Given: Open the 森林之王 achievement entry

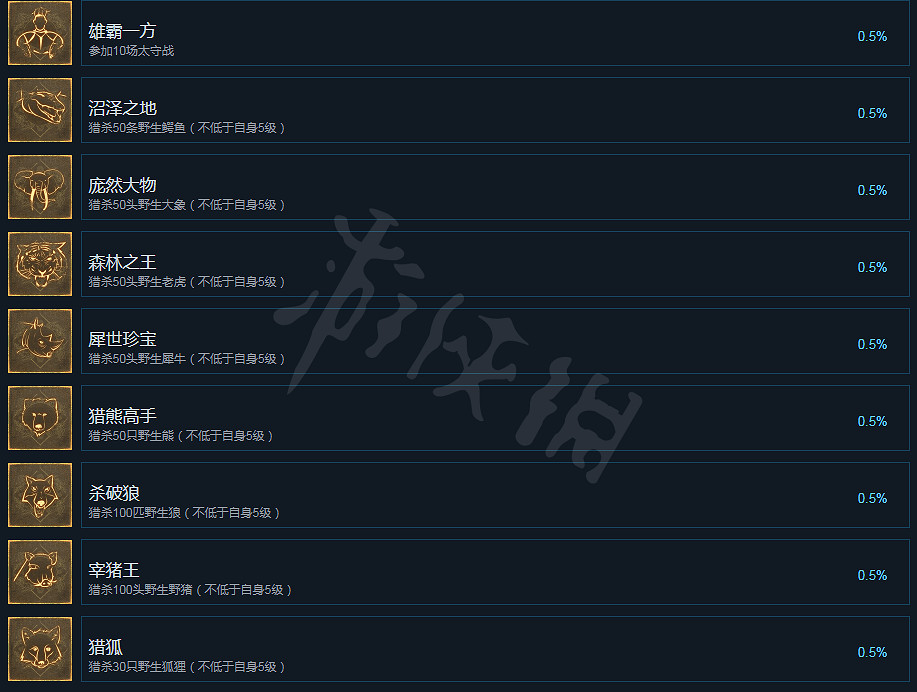Looking at the screenshot, I should point(495,264).
